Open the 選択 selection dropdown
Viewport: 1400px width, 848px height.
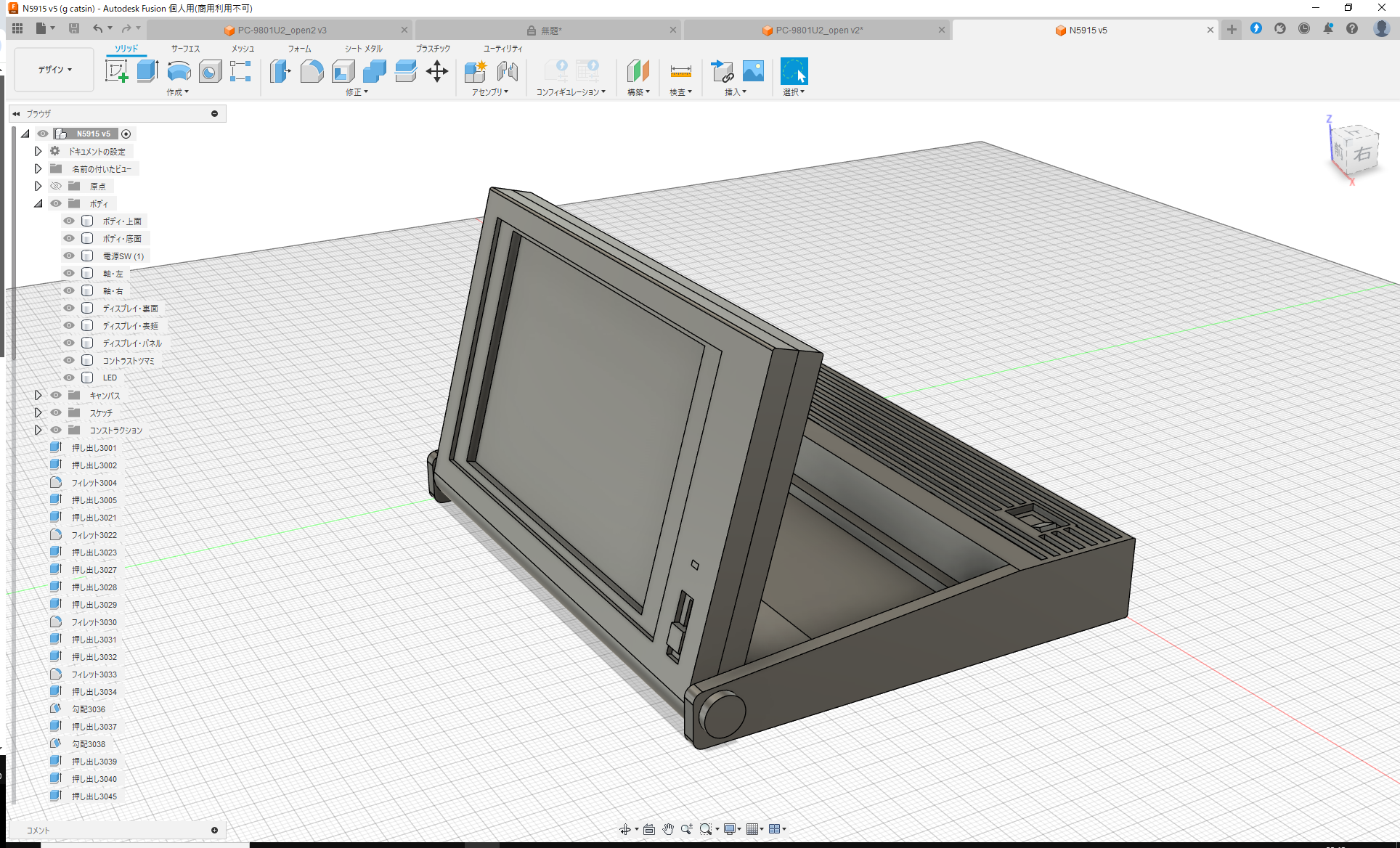[x=794, y=91]
